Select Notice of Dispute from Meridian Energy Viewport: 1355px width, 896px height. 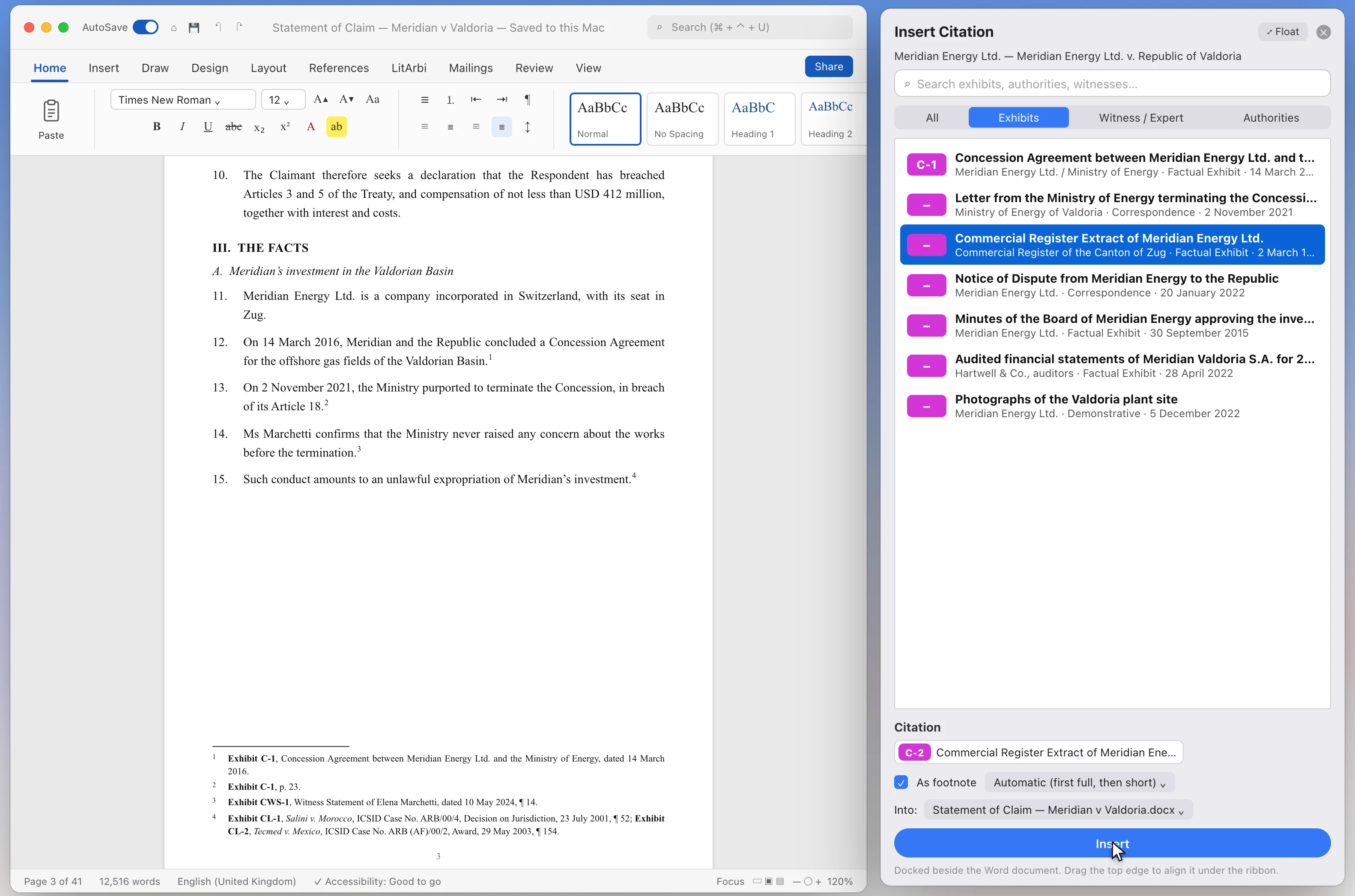point(1112,285)
